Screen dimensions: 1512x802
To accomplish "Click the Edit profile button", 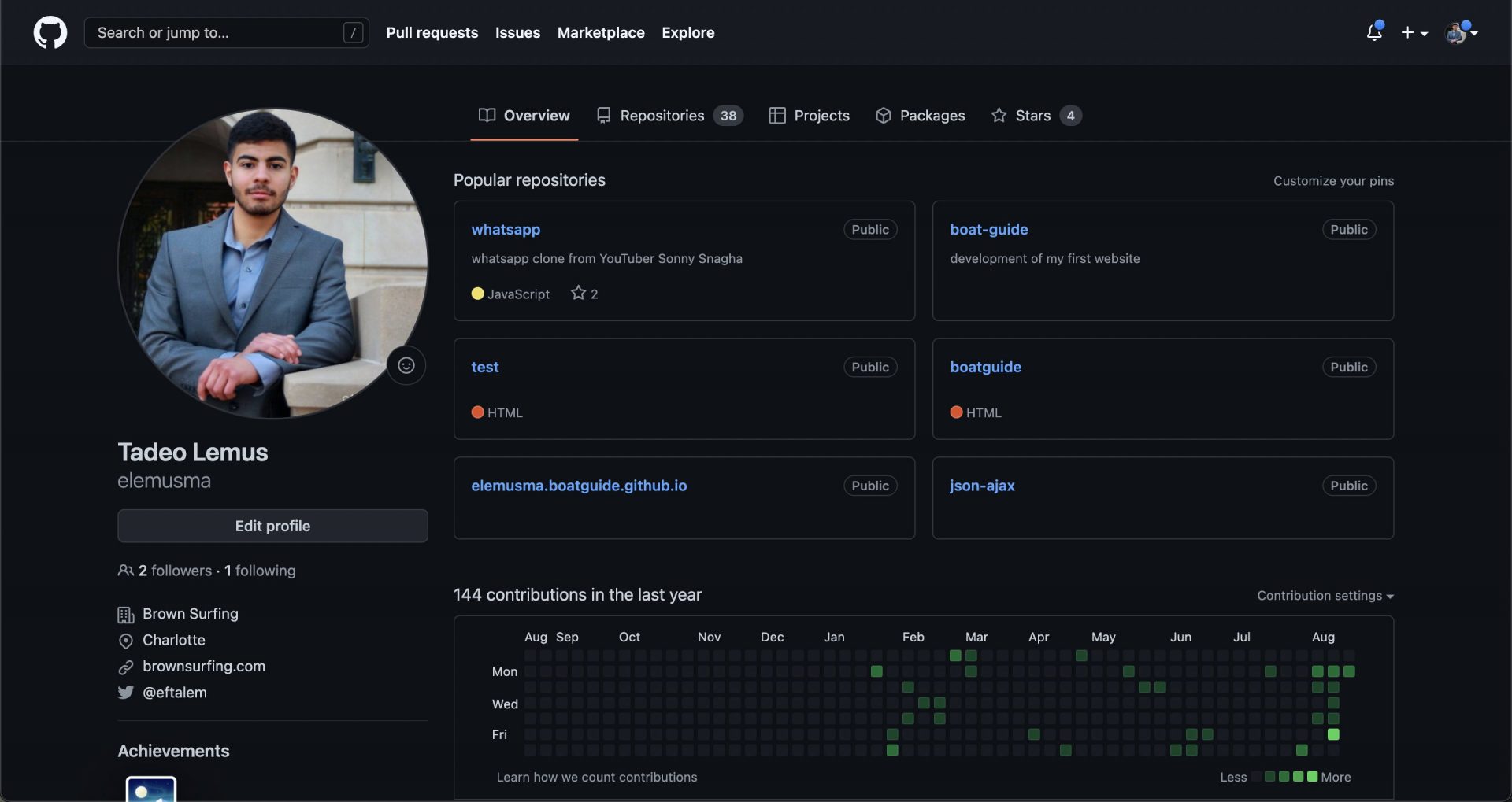I will click(272, 526).
